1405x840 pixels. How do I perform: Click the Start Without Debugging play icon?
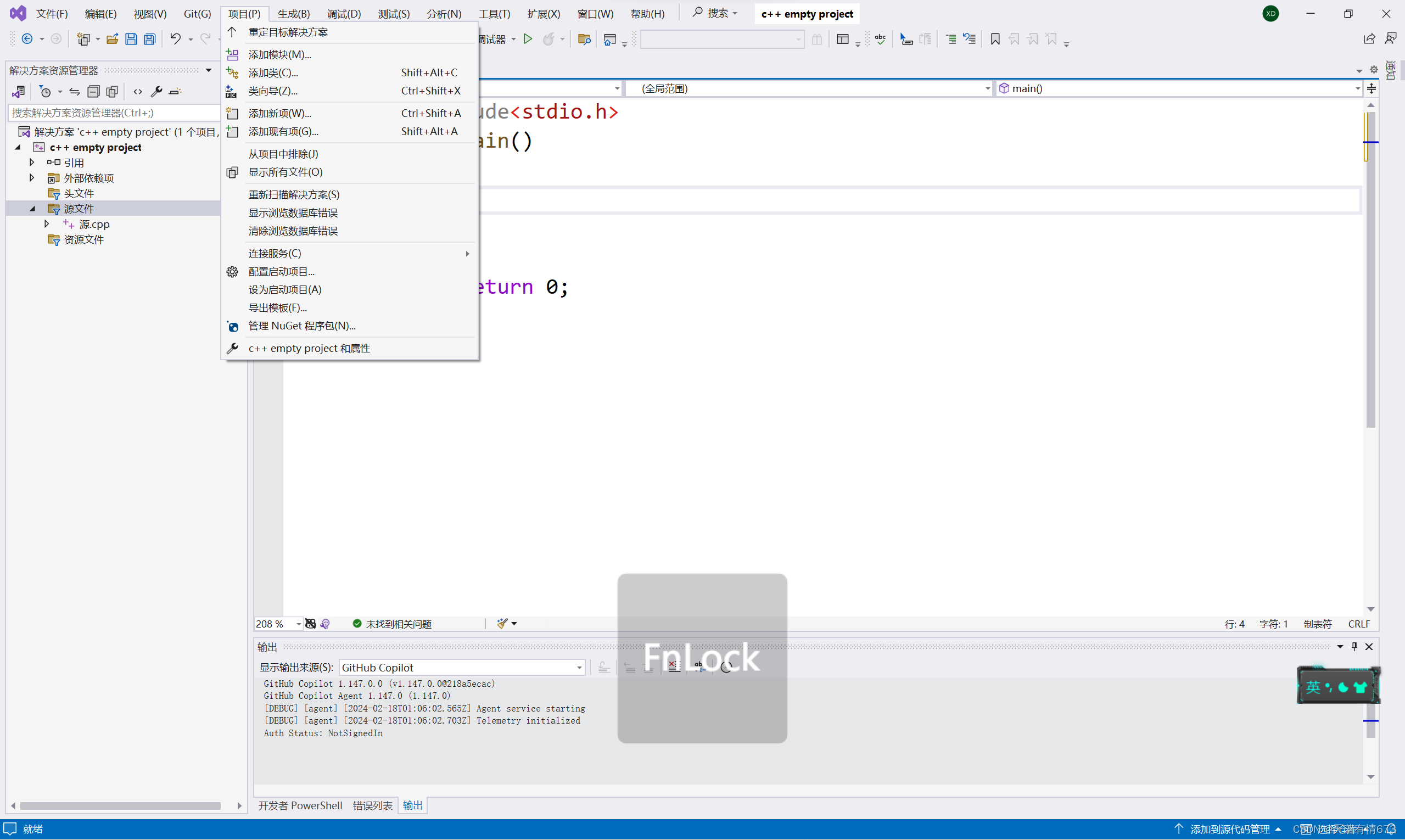pyautogui.click(x=528, y=39)
